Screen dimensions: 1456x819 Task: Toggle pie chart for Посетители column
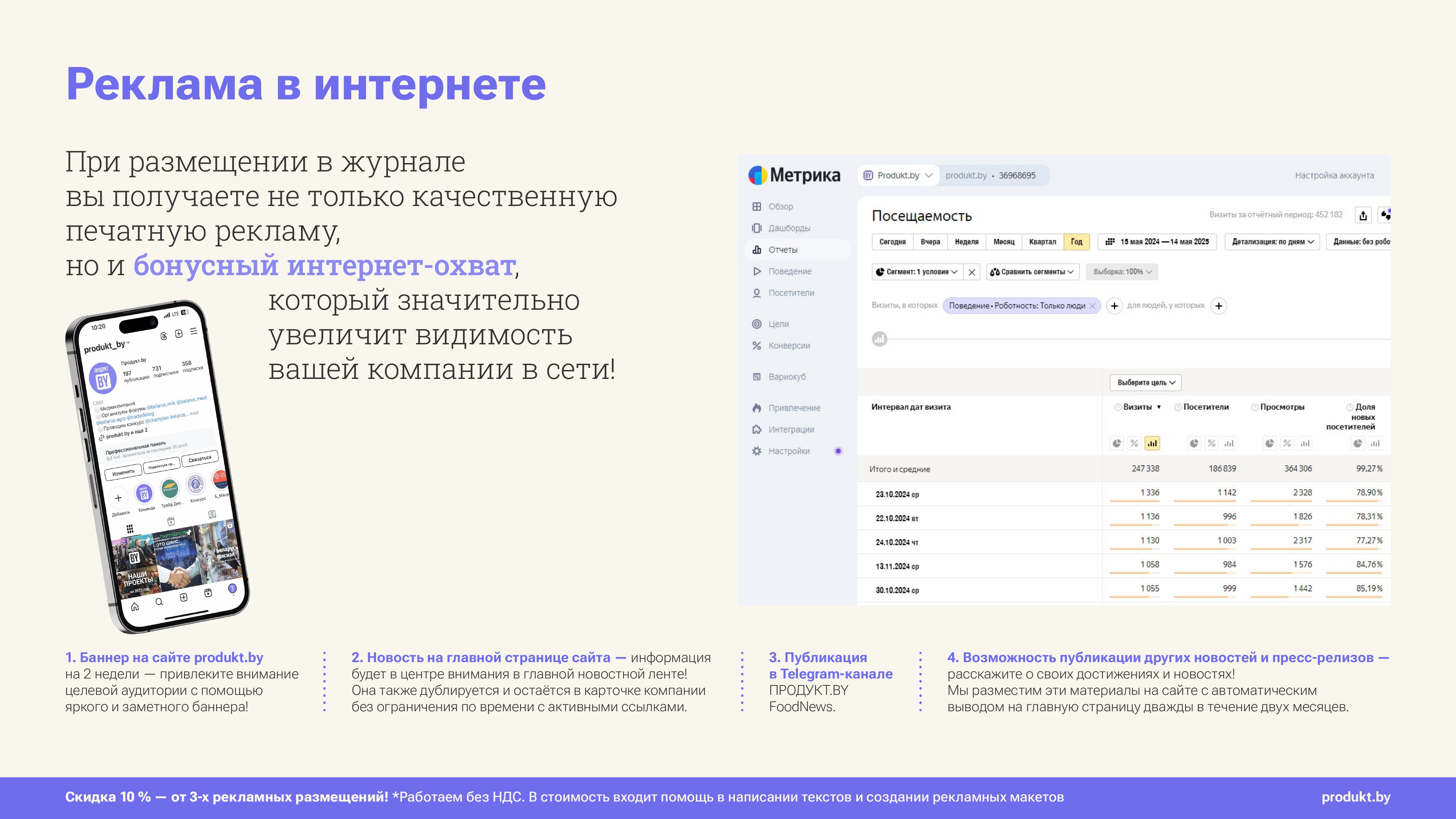[x=1194, y=444]
